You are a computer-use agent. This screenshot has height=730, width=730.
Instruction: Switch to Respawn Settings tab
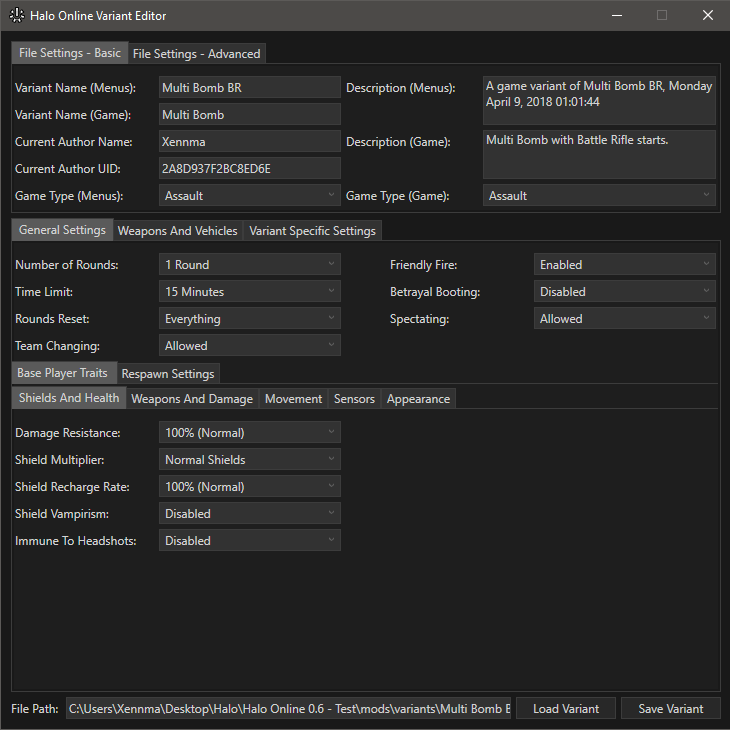[168, 374]
